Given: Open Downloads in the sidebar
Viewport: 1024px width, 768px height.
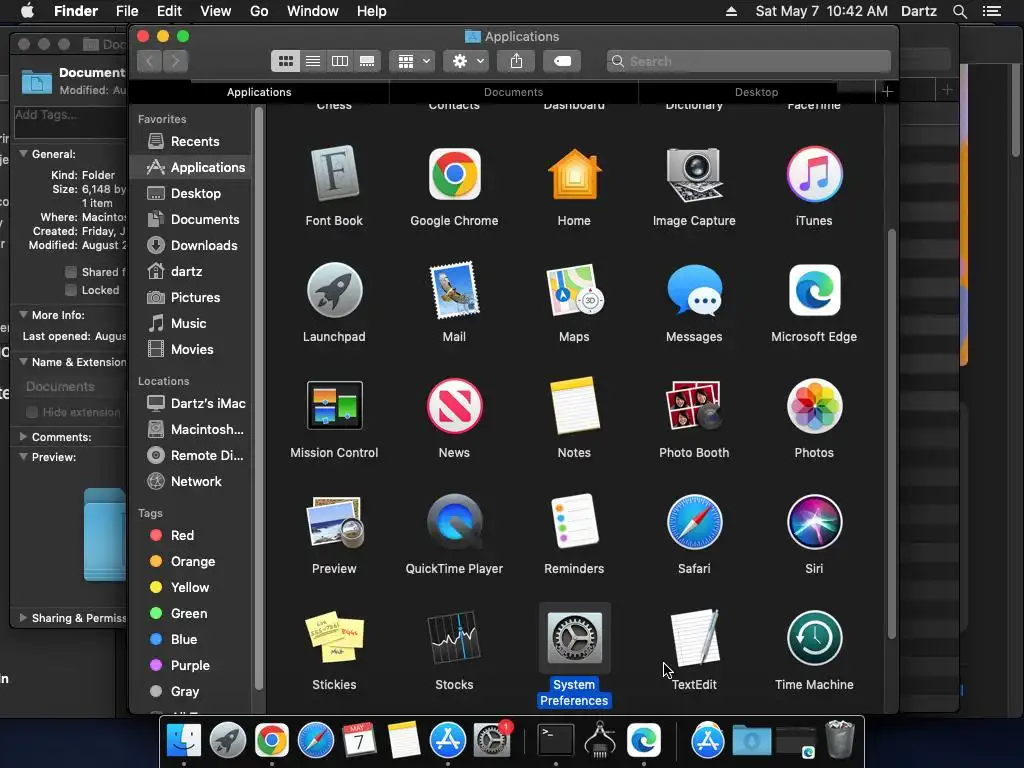Looking at the screenshot, I should coord(190,246).
